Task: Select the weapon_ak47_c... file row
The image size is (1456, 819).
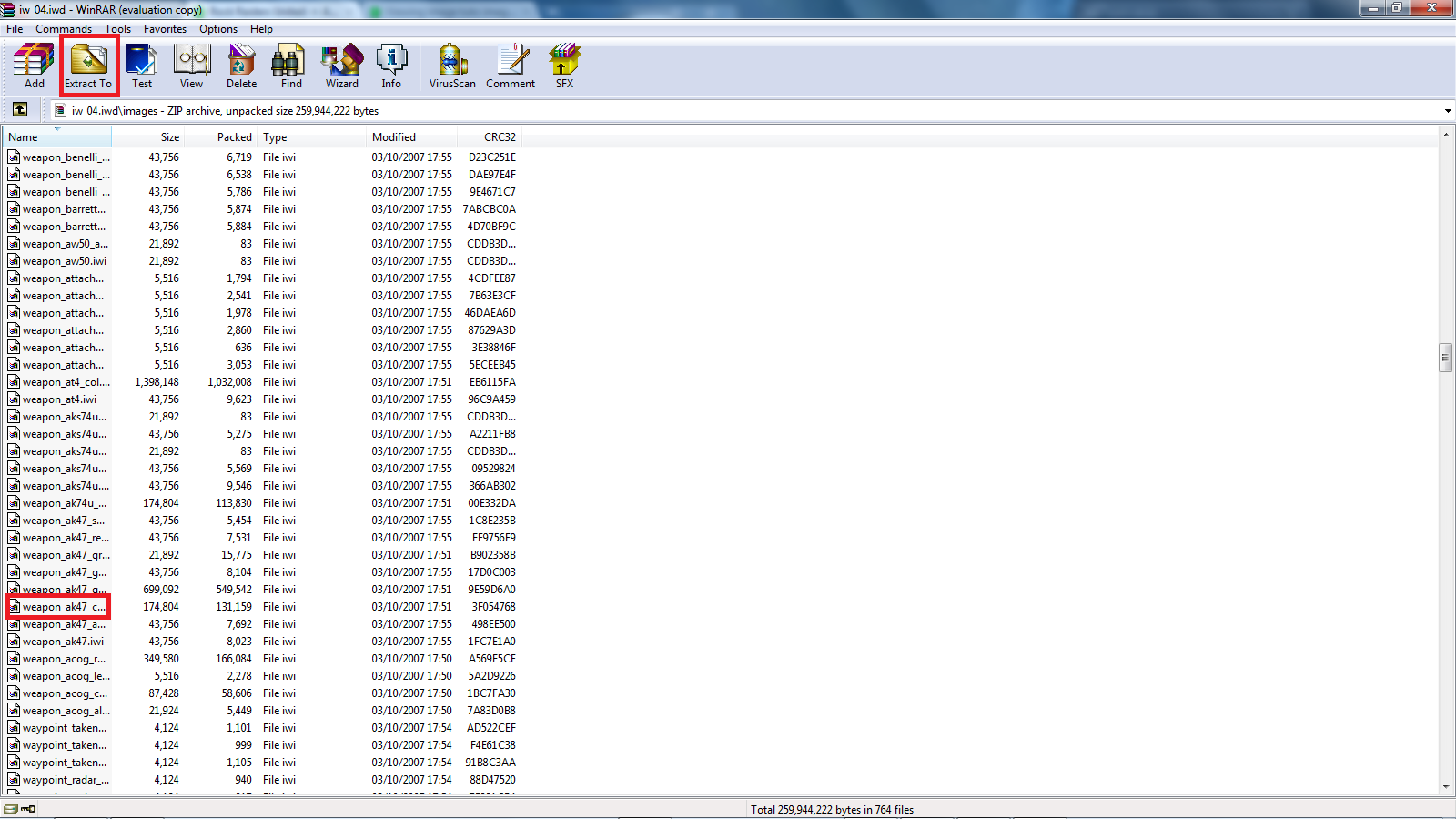Action: (262, 607)
